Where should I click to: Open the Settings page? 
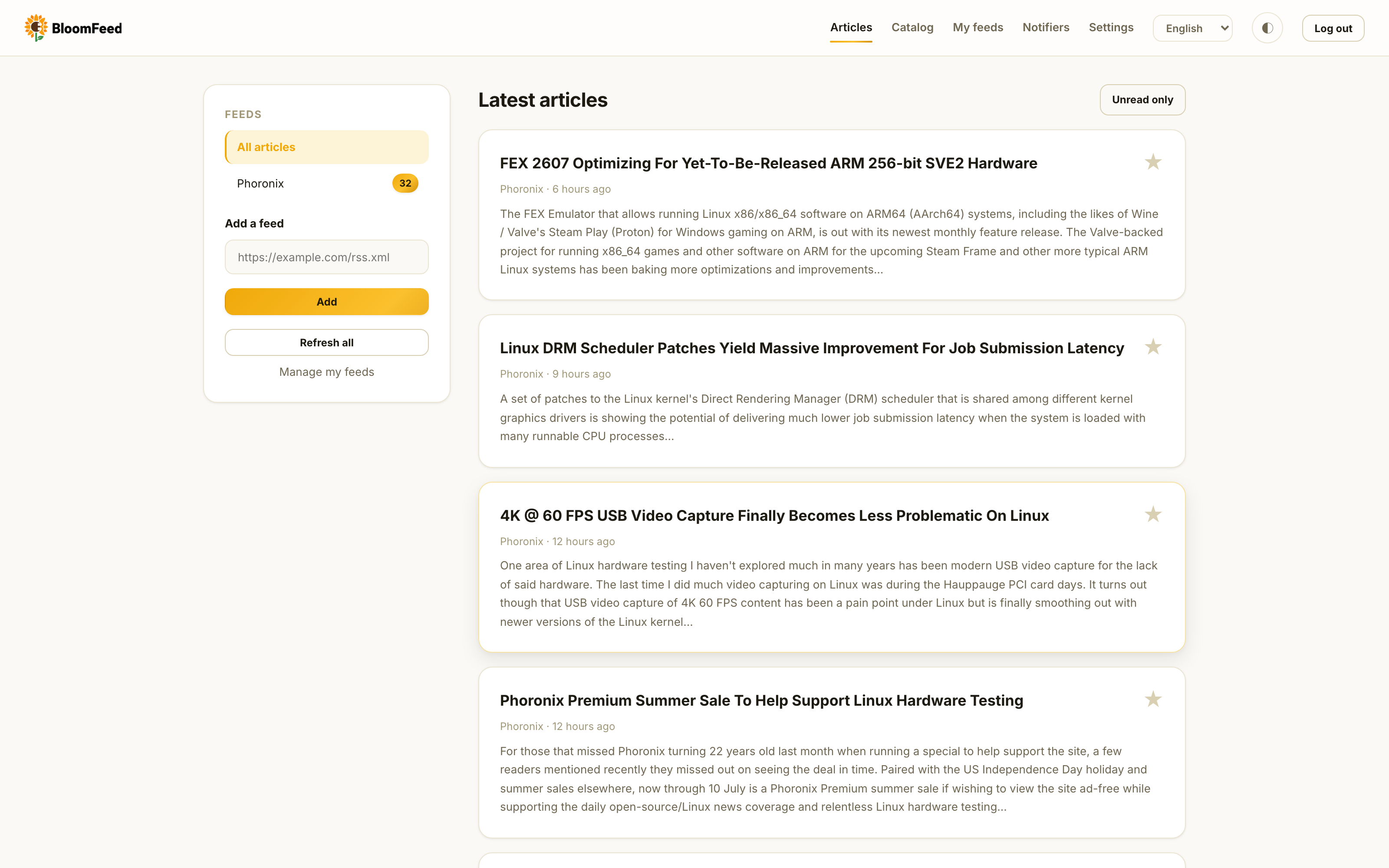click(1111, 27)
